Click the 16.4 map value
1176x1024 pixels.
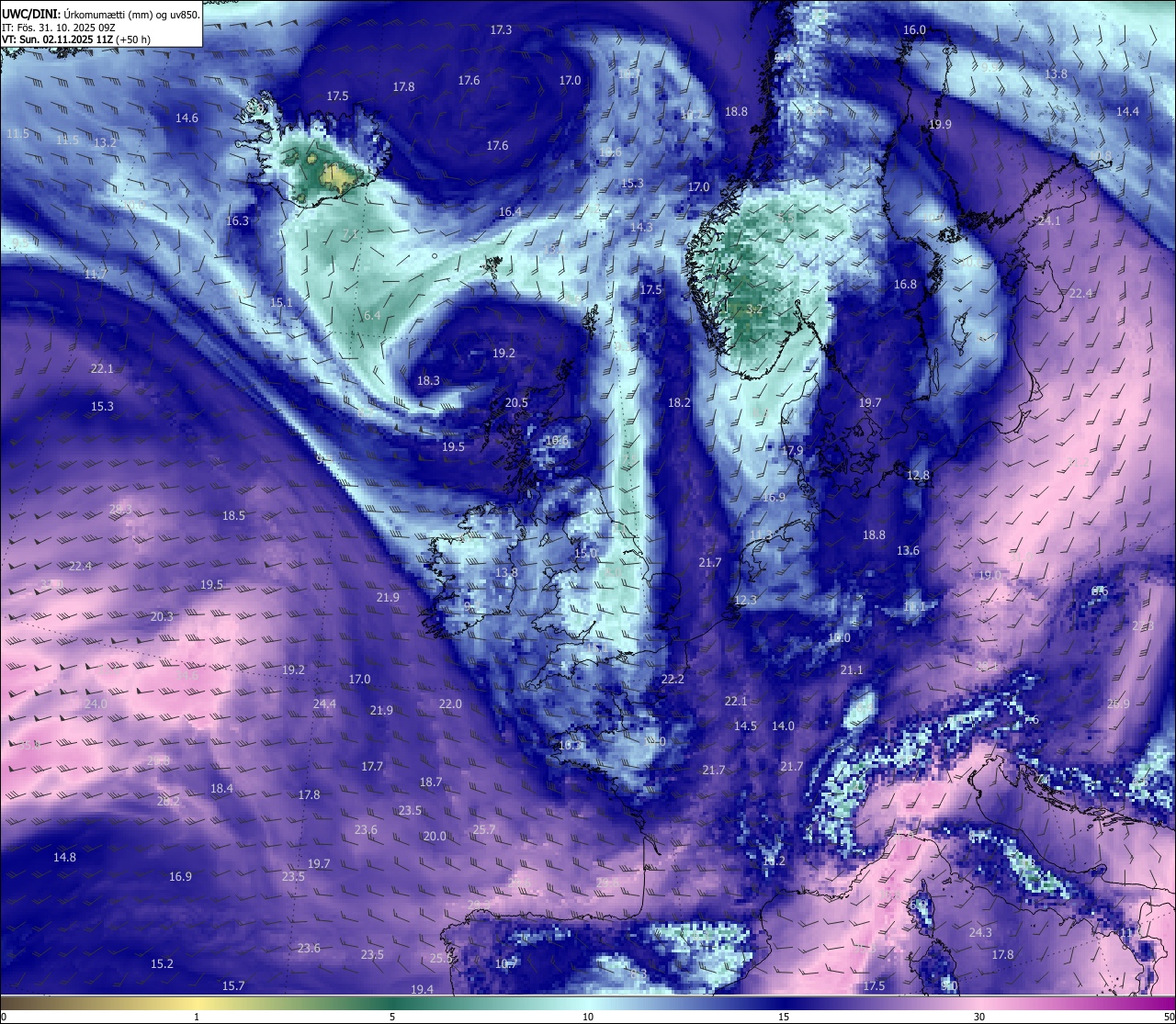pyautogui.click(x=510, y=212)
